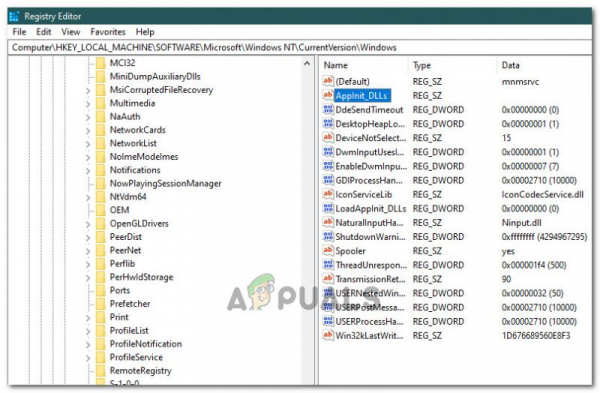
Task: Expand the Perflib registry key
Action: (88, 264)
